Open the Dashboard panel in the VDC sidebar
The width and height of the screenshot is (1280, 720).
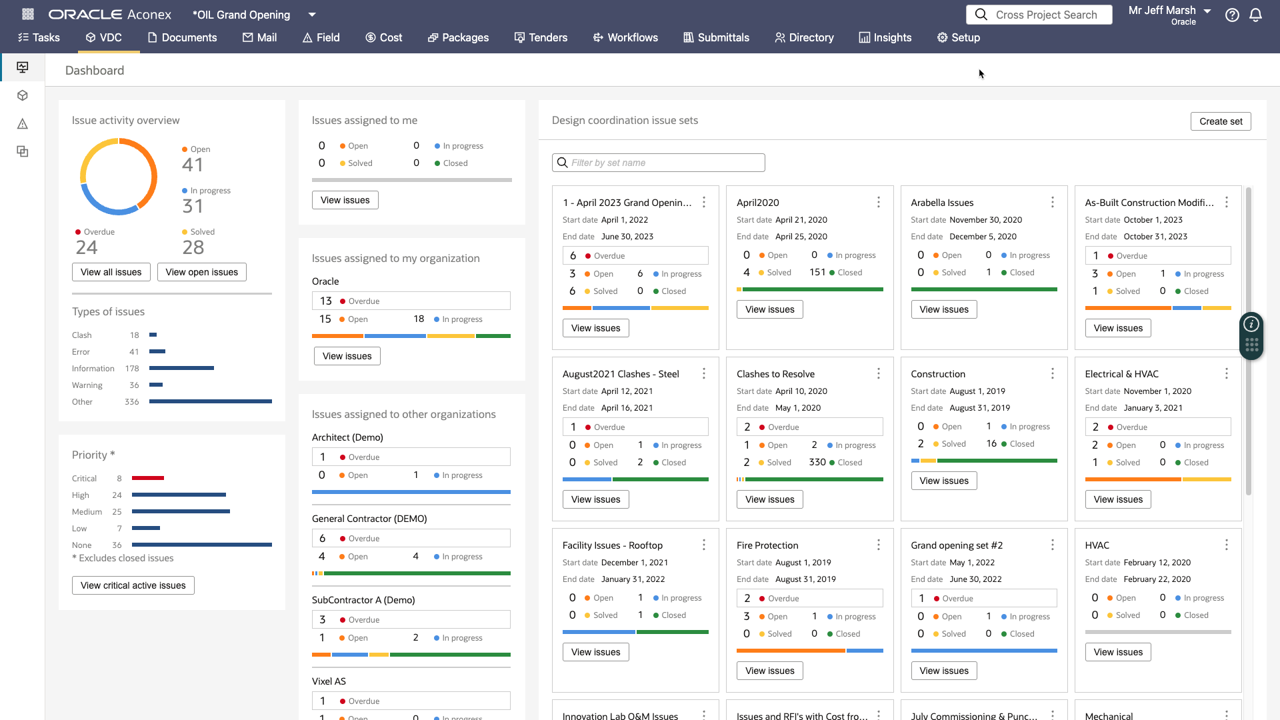pyautogui.click(x=21, y=67)
